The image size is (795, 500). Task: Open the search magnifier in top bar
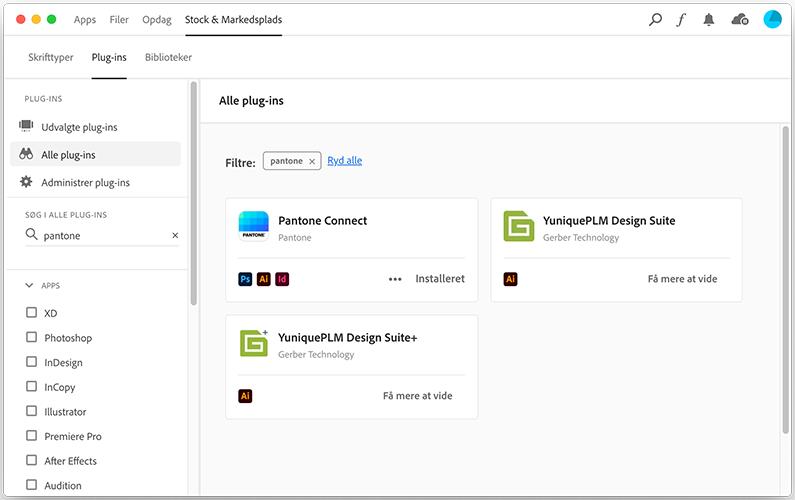click(655, 20)
